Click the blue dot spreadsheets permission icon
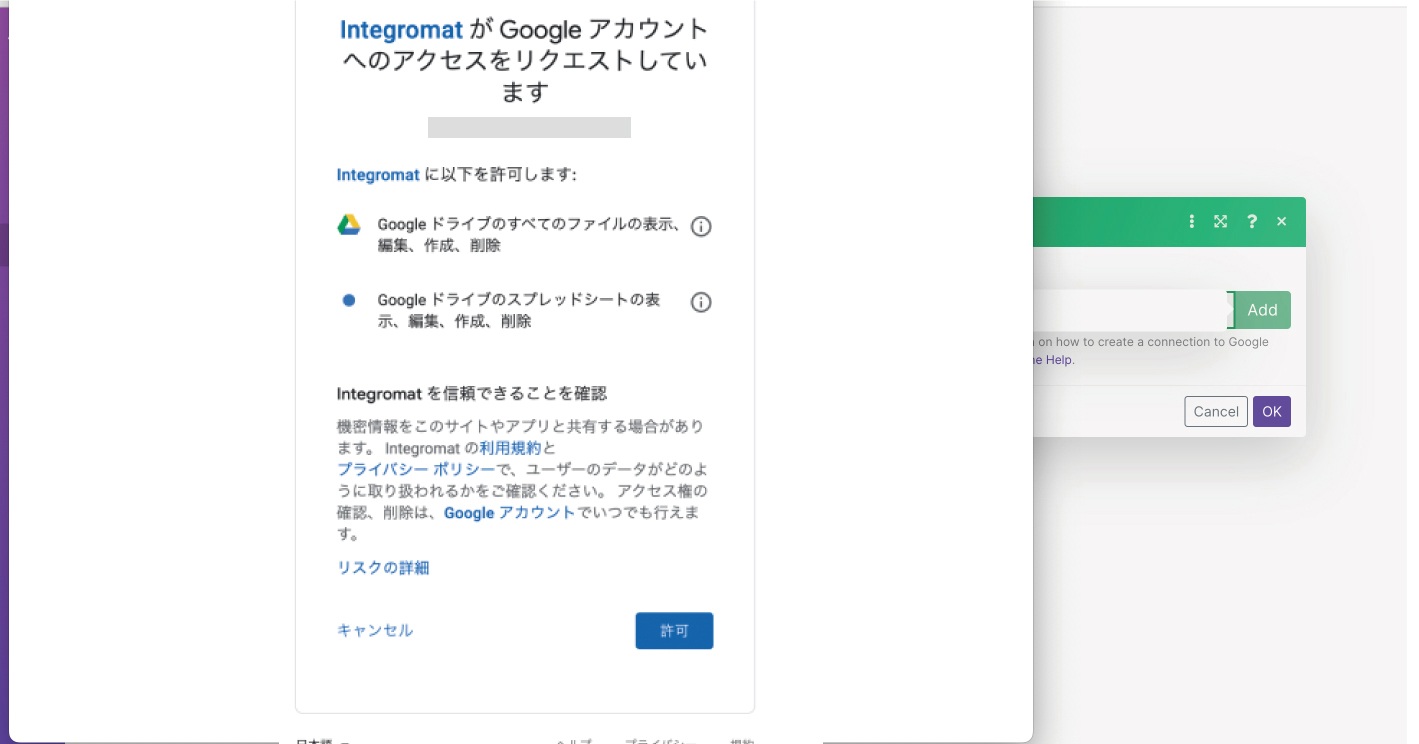 point(348,300)
